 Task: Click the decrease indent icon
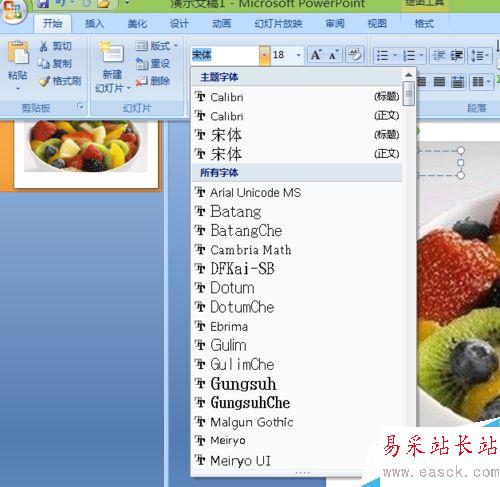pyautogui.click(x=439, y=55)
